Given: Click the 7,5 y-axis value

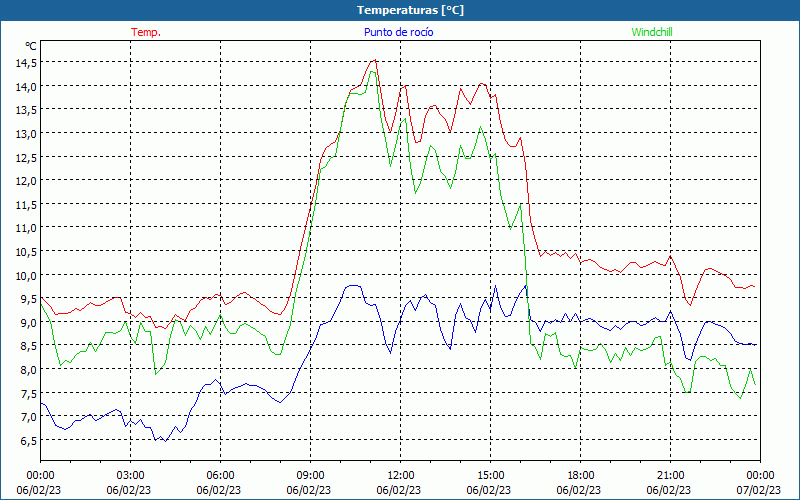Looking at the screenshot, I should (29, 393).
